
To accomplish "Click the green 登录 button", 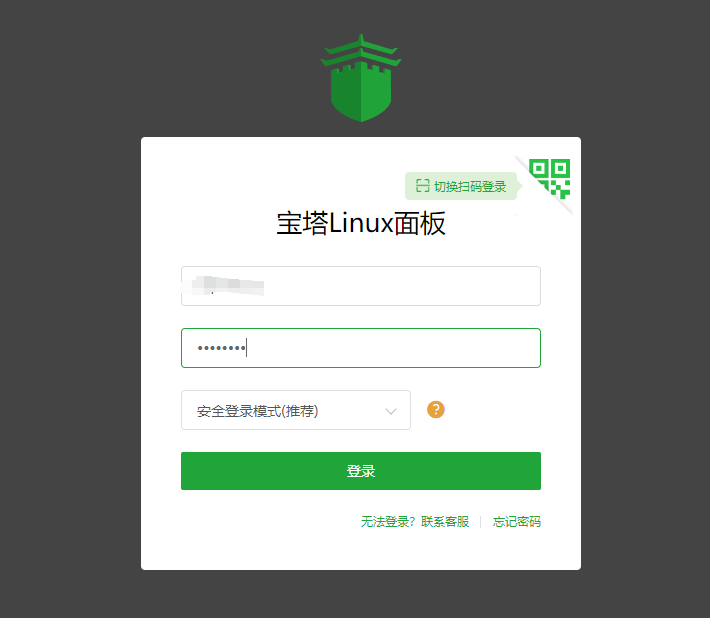I will tap(361, 471).
